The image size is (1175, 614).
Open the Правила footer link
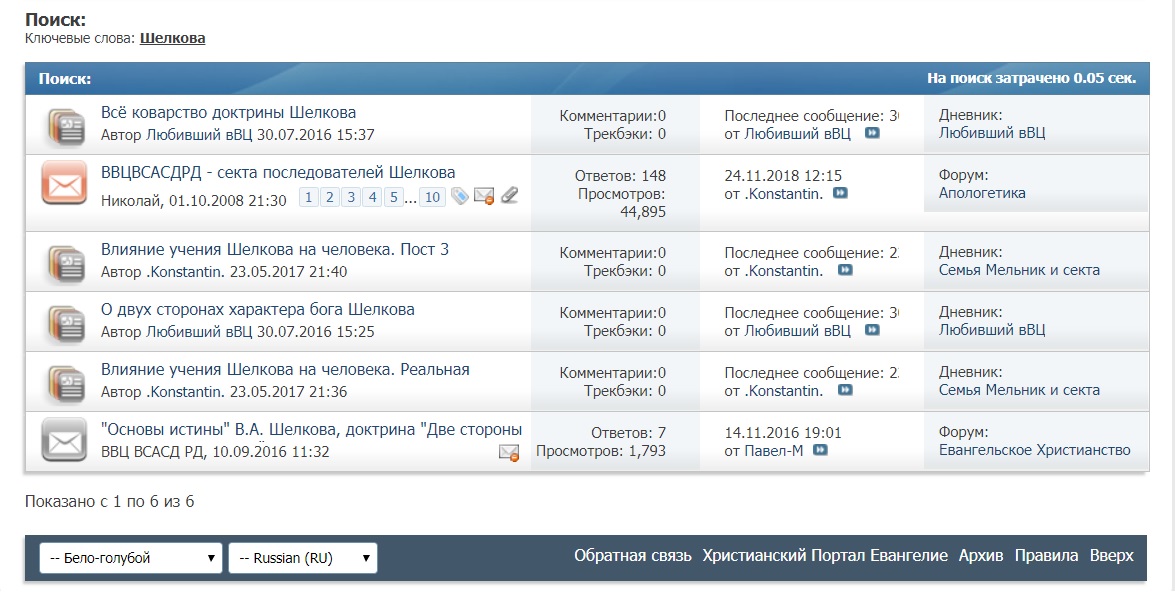pyautogui.click(x=1046, y=556)
